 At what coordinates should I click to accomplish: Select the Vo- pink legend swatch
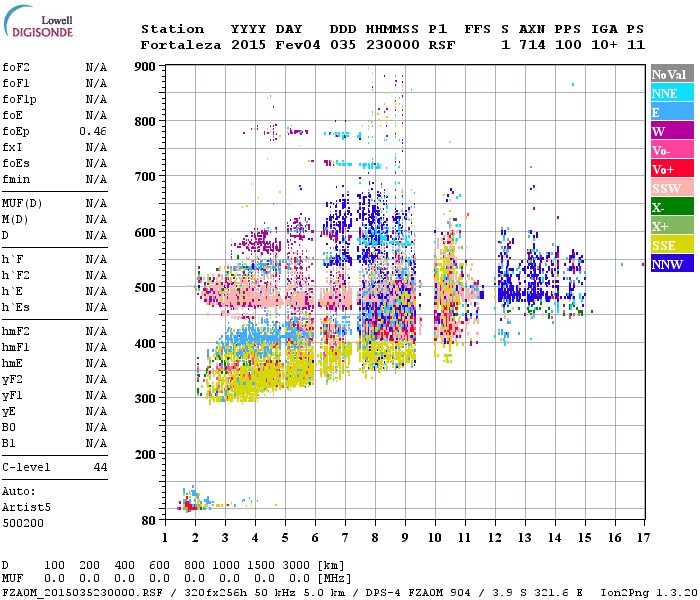click(672, 150)
